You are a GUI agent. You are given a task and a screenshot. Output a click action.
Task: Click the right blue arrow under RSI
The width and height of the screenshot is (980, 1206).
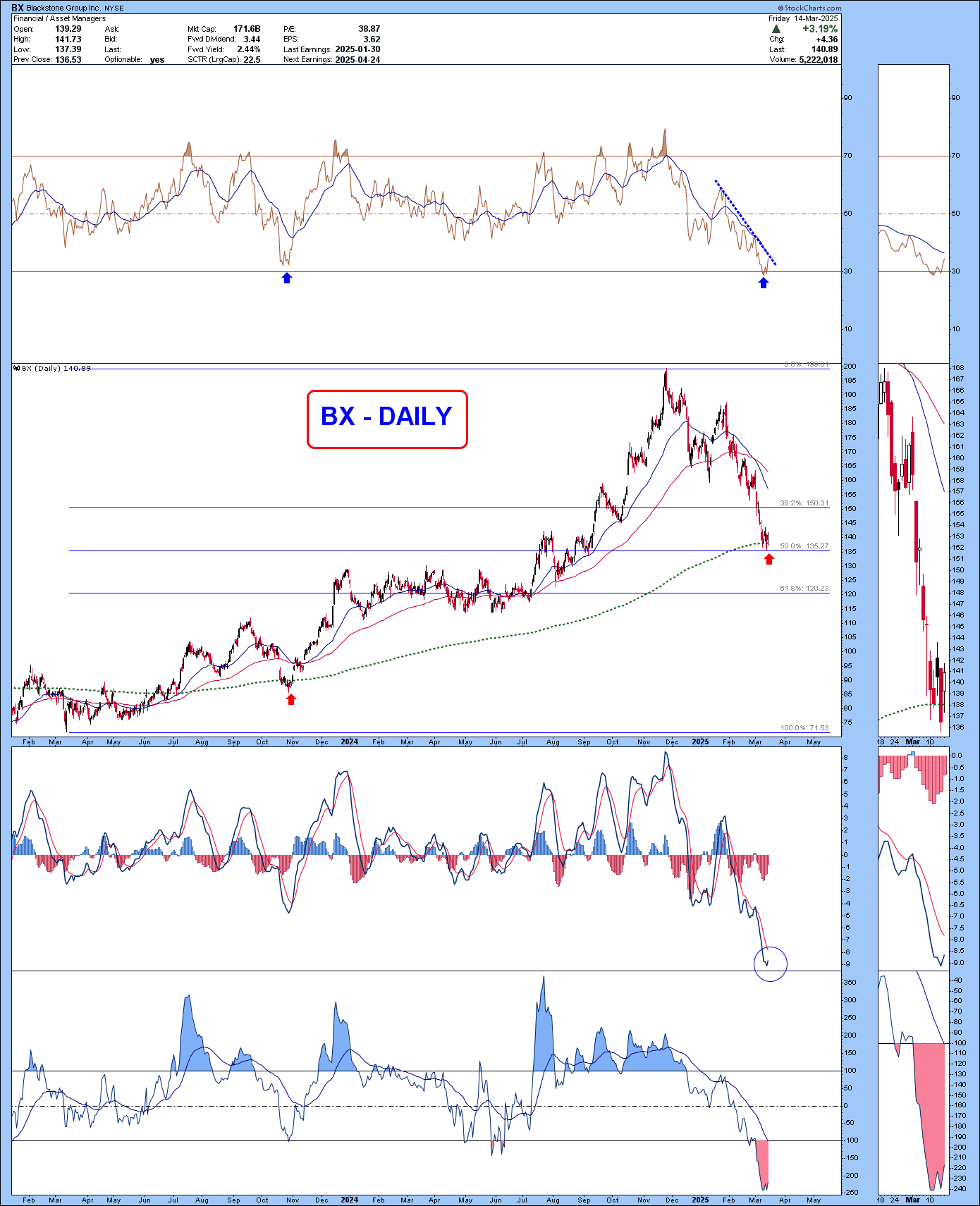tap(763, 283)
